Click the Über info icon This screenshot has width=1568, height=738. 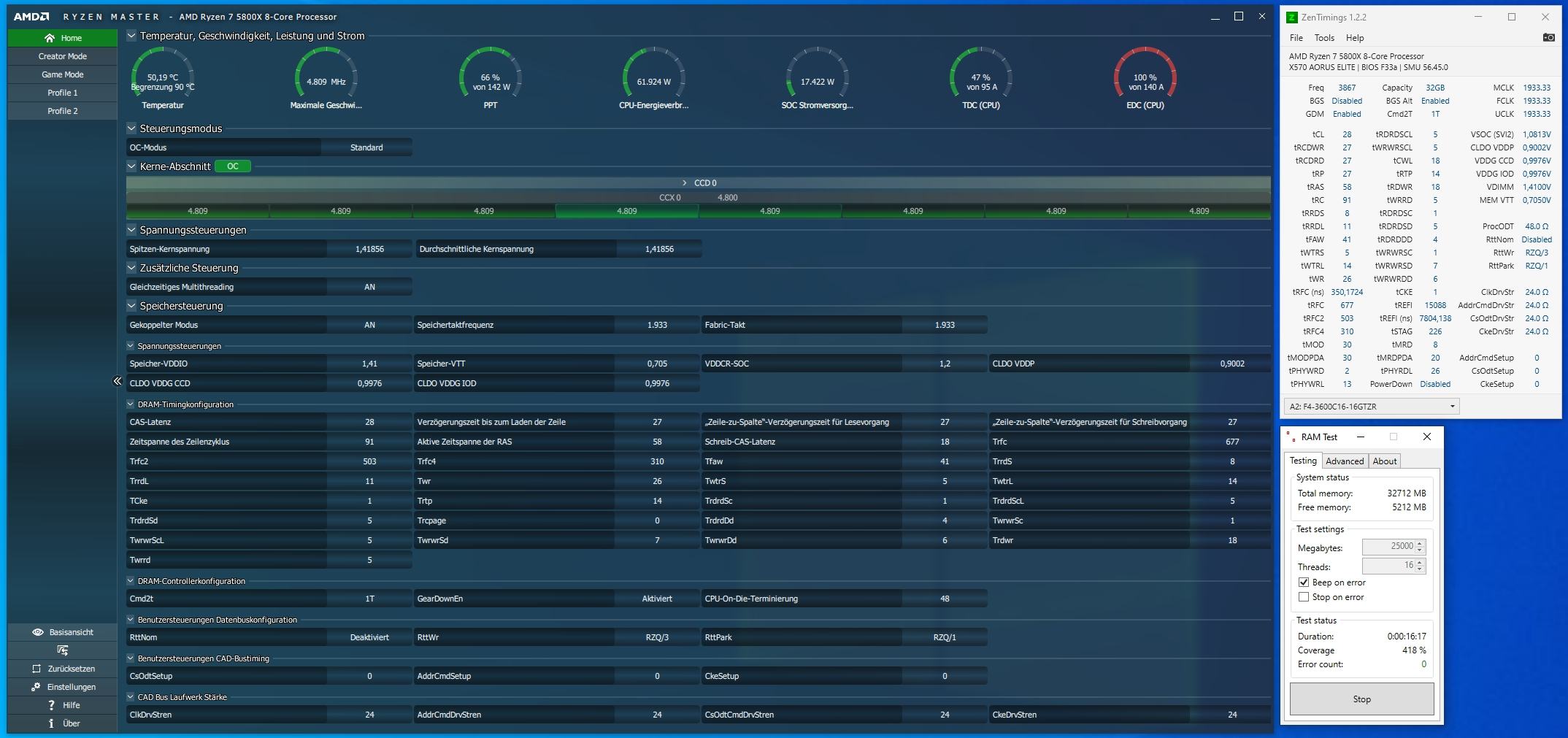[51, 723]
